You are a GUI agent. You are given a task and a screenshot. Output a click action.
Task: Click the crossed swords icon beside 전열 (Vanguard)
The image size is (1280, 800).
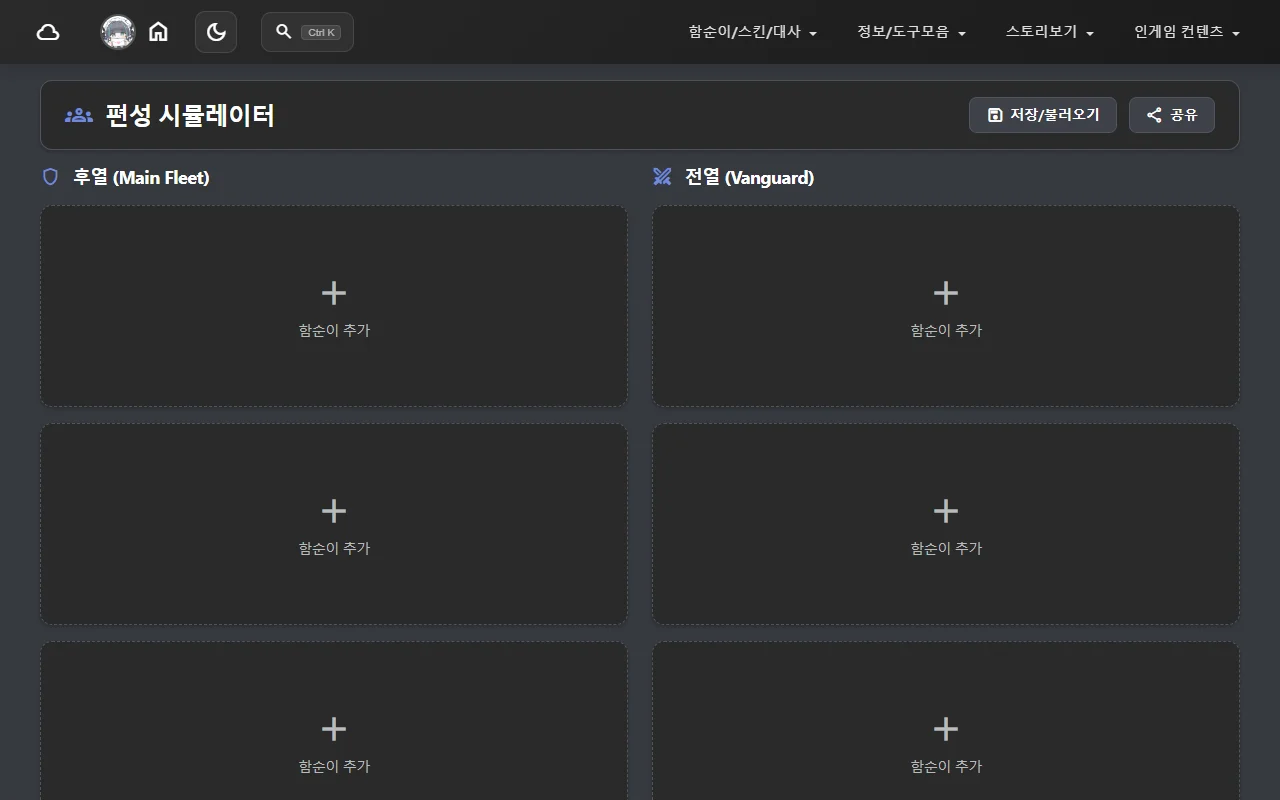[x=662, y=177]
